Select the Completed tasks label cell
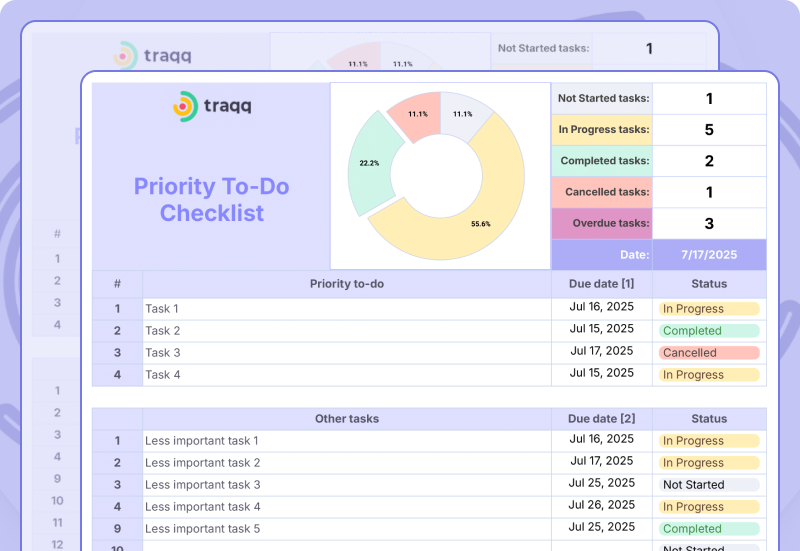Image resolution: width=800 pixels, height=551 pixels. (602, 161)
